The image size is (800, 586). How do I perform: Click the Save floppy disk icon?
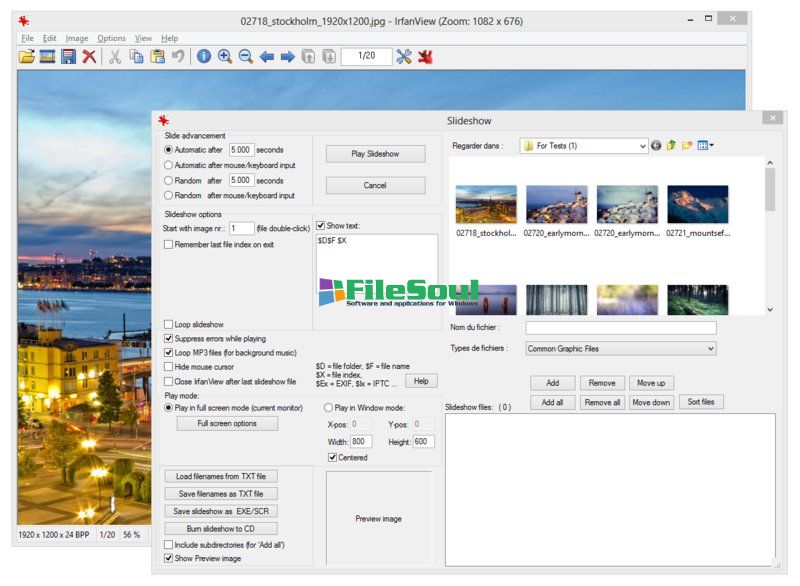coord(68,57)
